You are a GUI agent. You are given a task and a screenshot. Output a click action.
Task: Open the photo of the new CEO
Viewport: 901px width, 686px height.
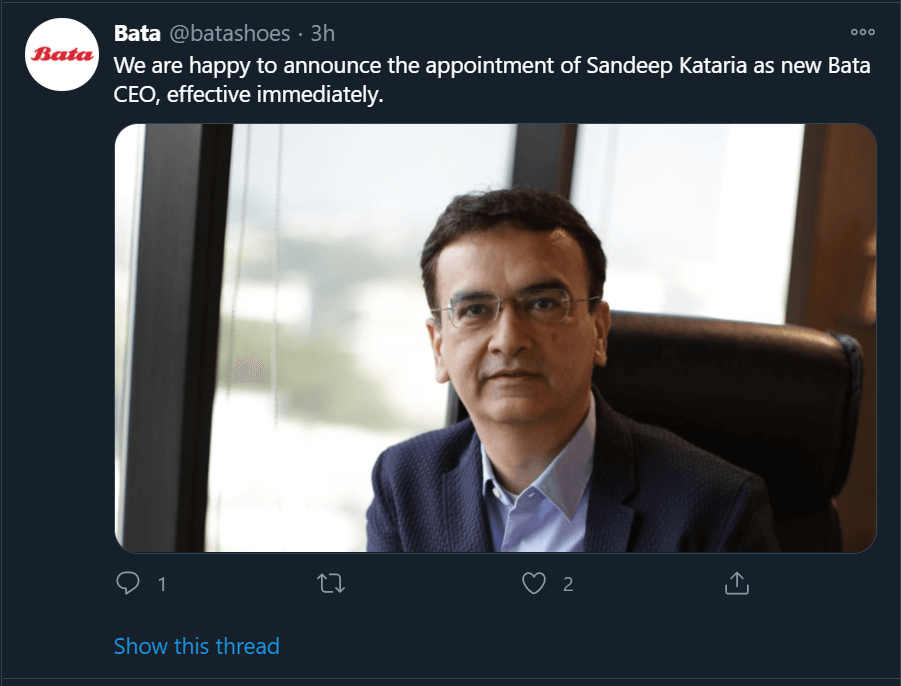pyautogui.click(x=495, y=338)
